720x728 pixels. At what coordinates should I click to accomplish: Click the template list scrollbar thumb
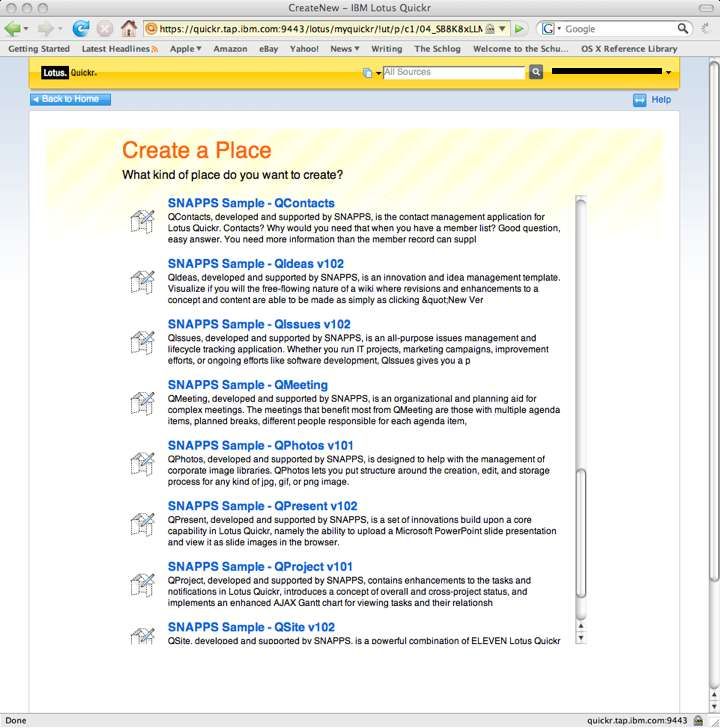(581, 533)
